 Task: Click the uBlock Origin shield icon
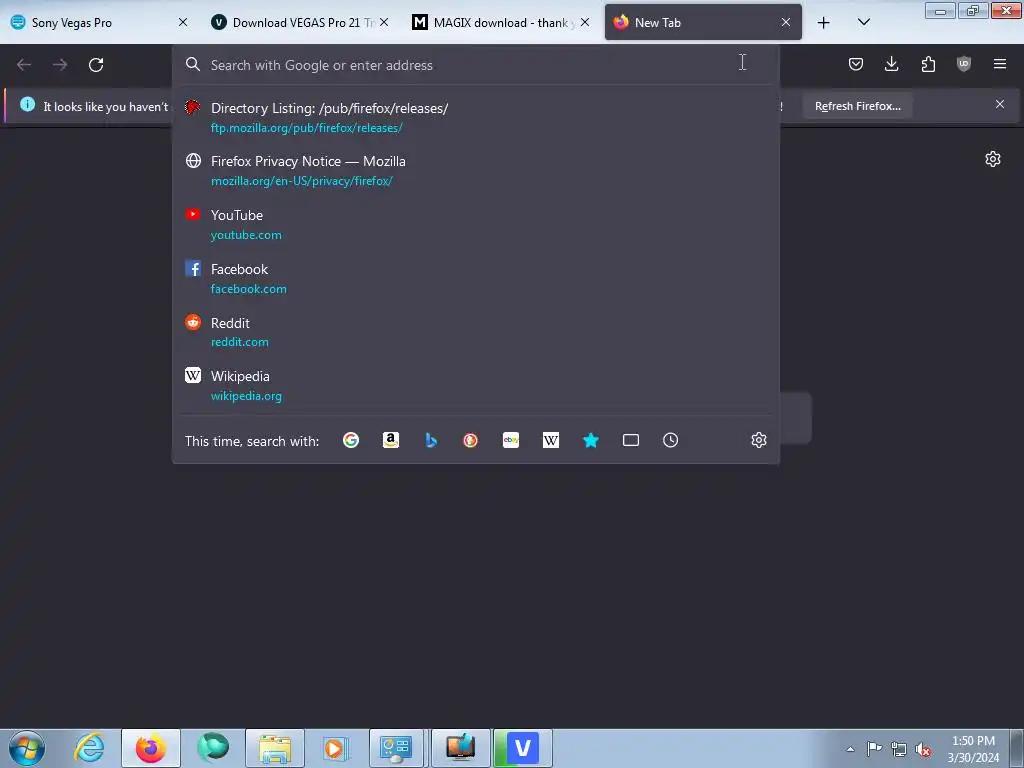click(x=964, y=64)
